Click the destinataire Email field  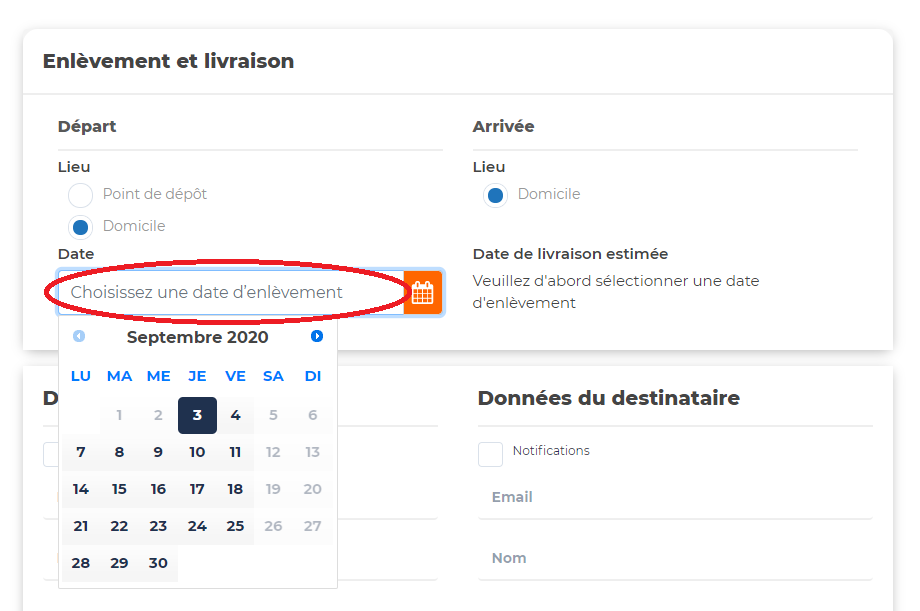pyautogui.click(x=674, y=497)
